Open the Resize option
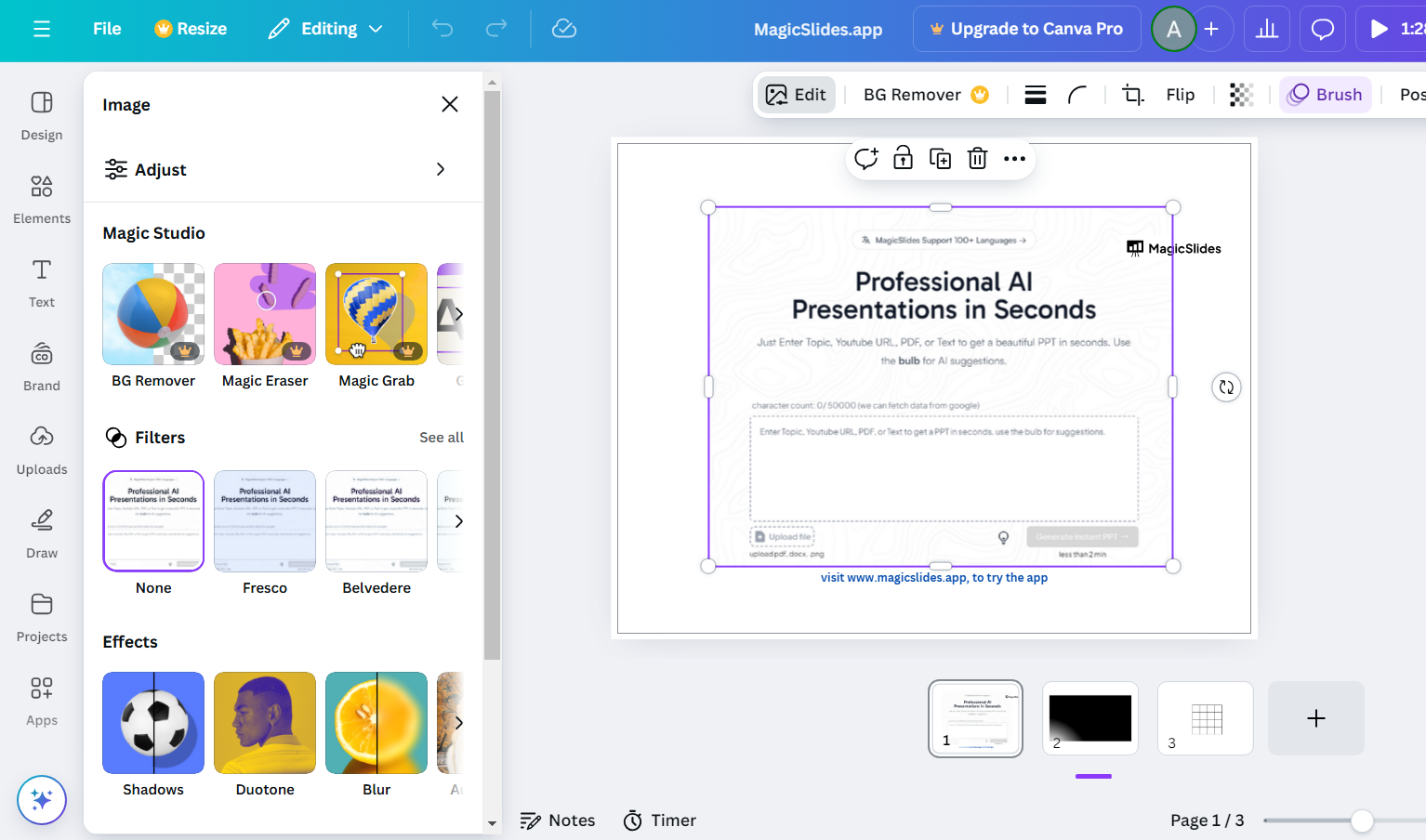Viewport: 1426px width, 840px height. point(191,29)
